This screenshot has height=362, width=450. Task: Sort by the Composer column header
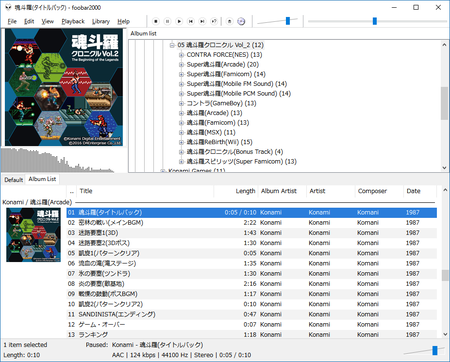coord(379,191)
